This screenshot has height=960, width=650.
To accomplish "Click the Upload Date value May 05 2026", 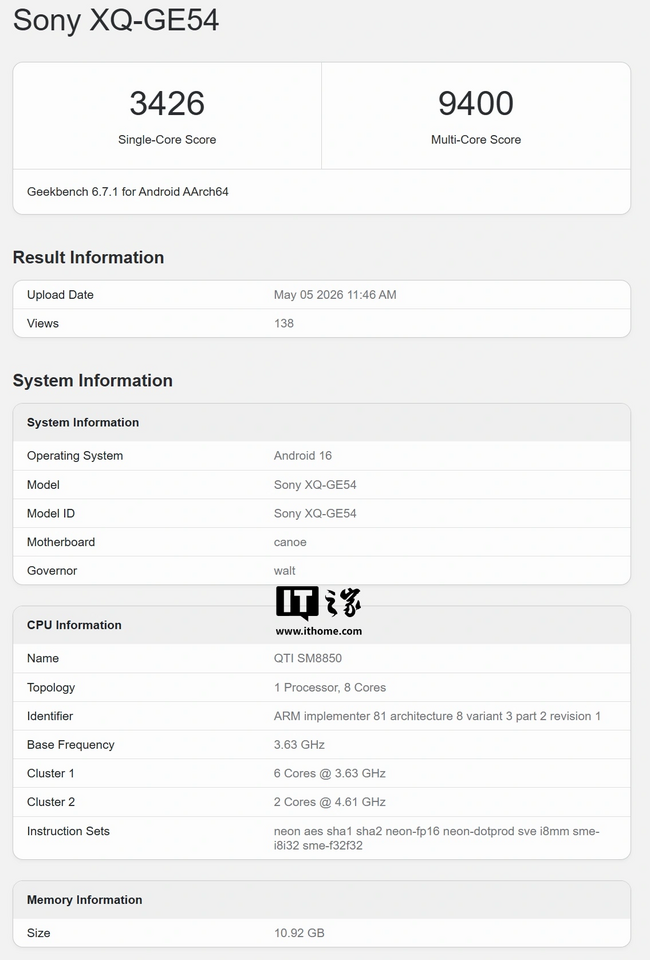I will click(335, 294).
